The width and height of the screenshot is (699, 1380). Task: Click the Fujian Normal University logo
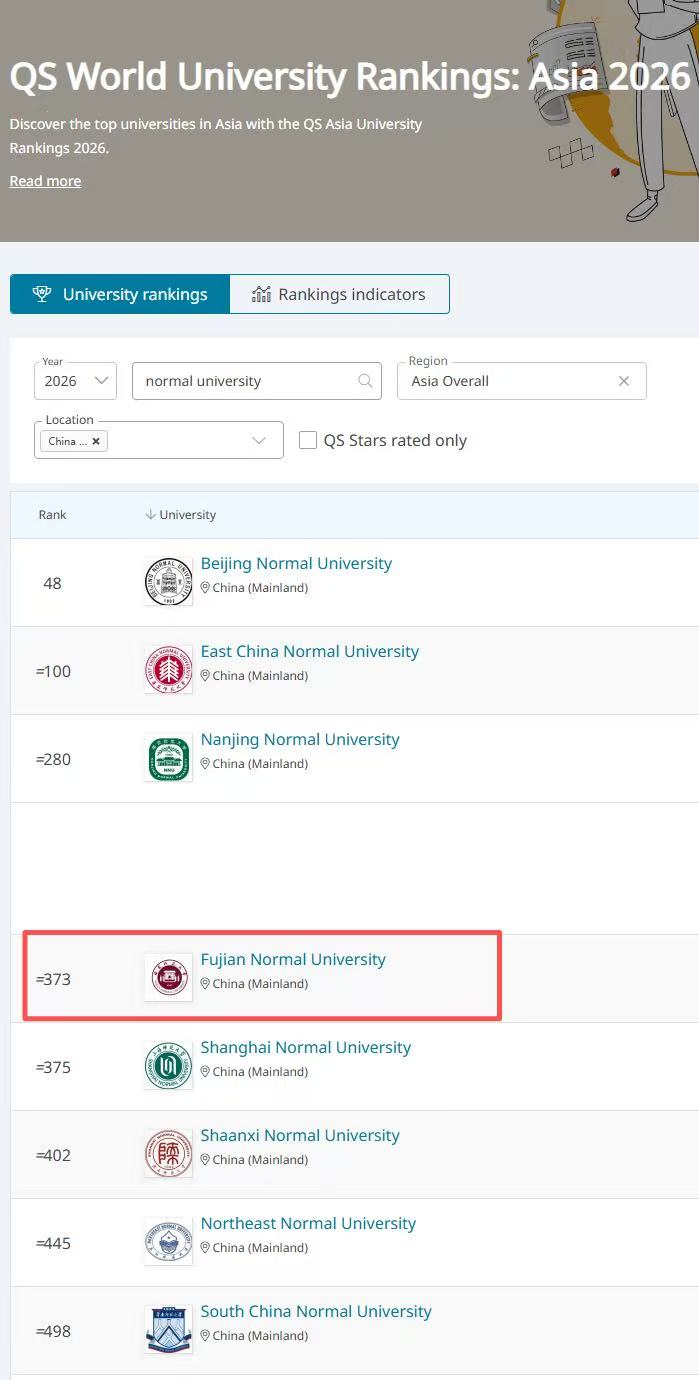click(168, 977)
